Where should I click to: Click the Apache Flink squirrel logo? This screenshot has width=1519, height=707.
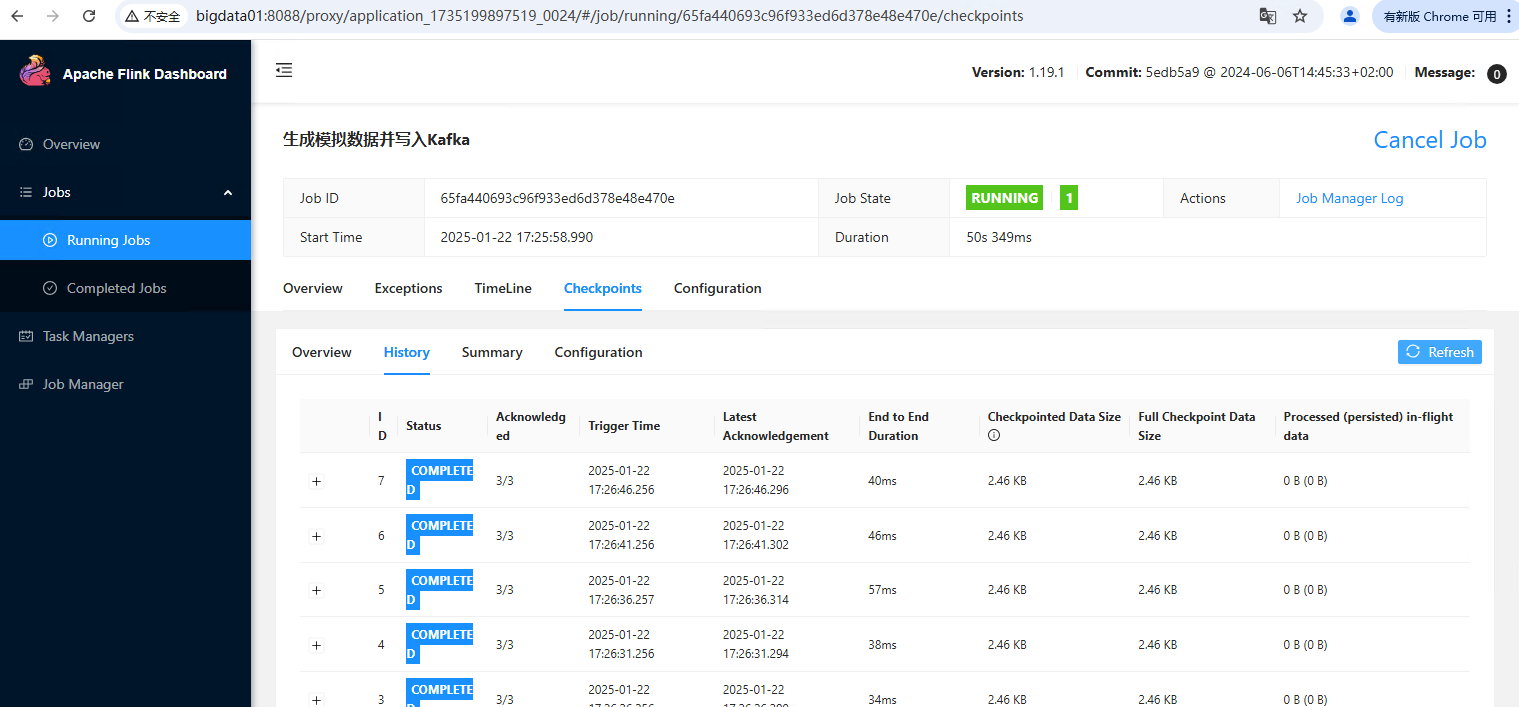35,72
